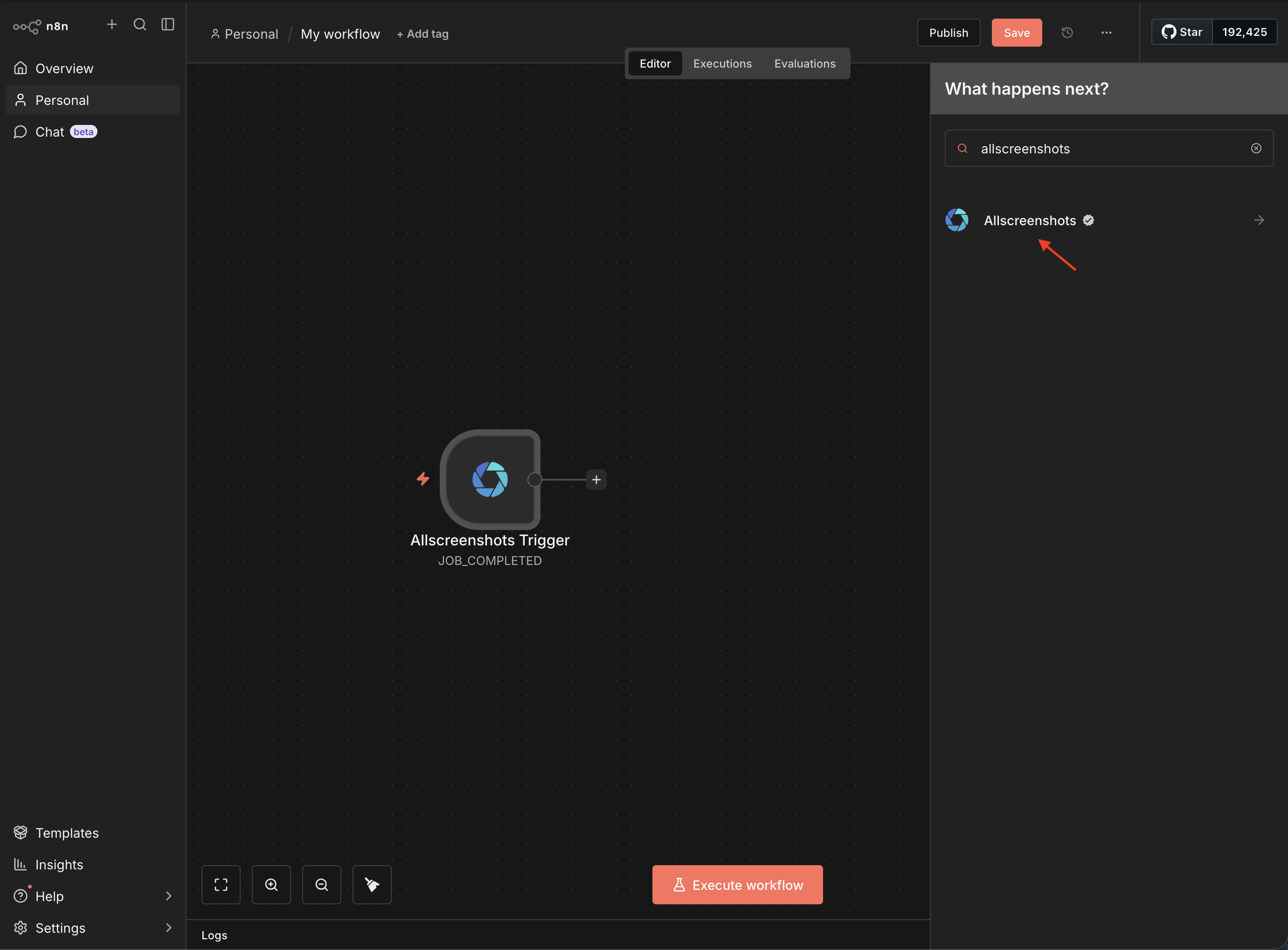
Task: Switch to the Evaluations tab
Action: point(805,63)
